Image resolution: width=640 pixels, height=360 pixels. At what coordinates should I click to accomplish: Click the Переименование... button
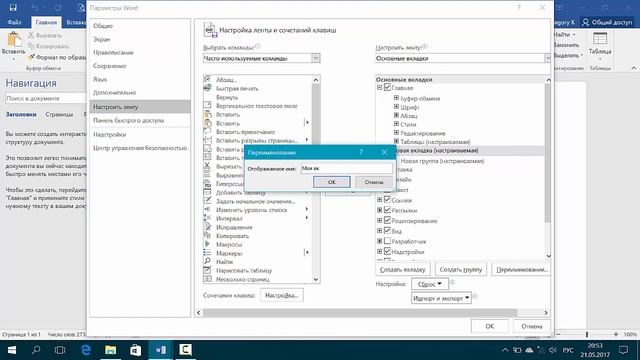coord(521,269)
